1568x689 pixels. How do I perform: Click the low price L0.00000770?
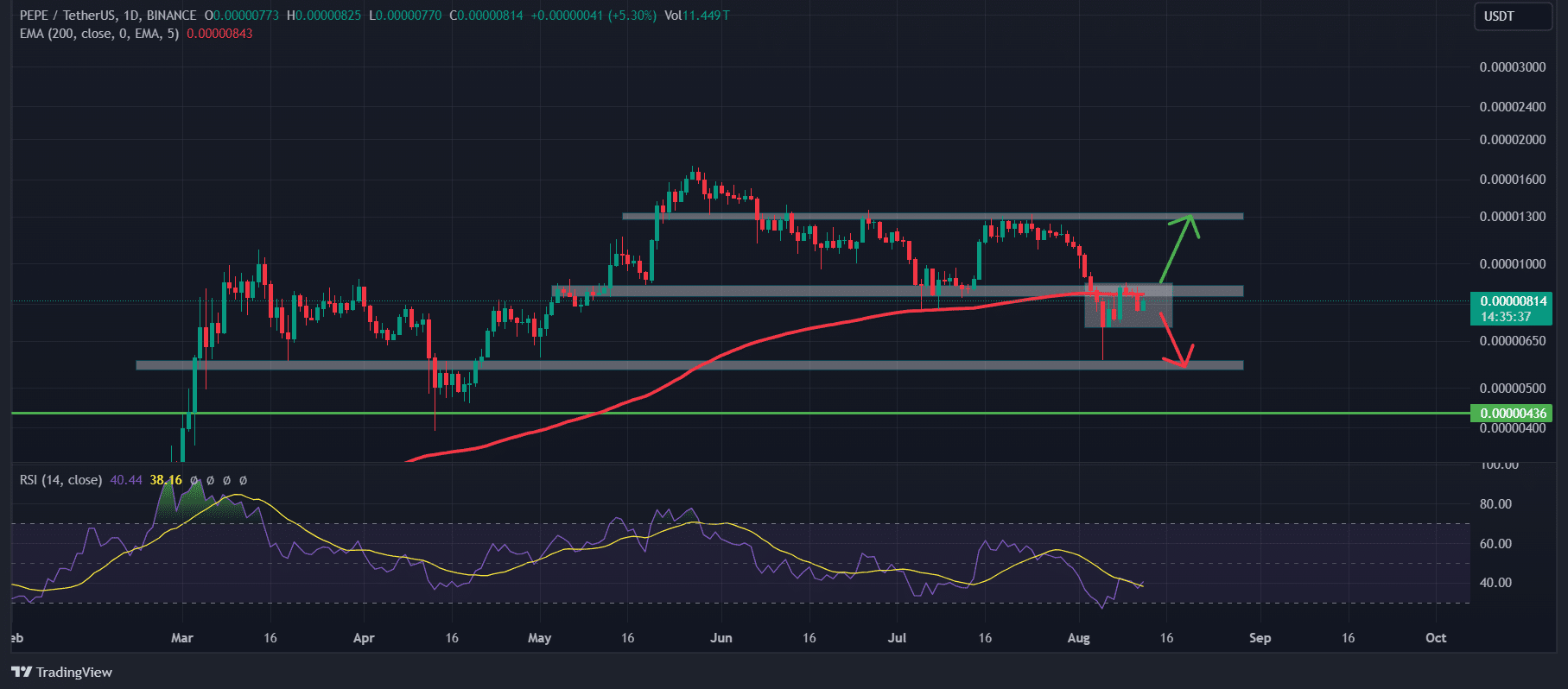click(405, 16)
